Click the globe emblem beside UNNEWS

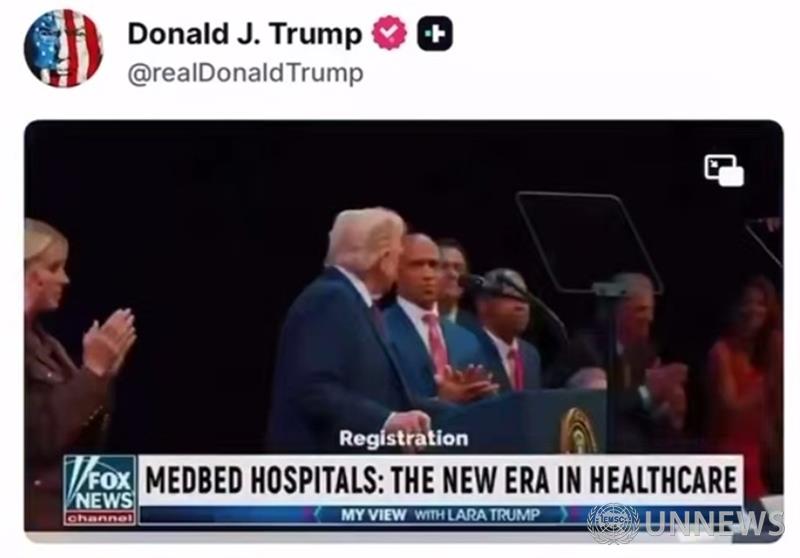coord(613,522)
